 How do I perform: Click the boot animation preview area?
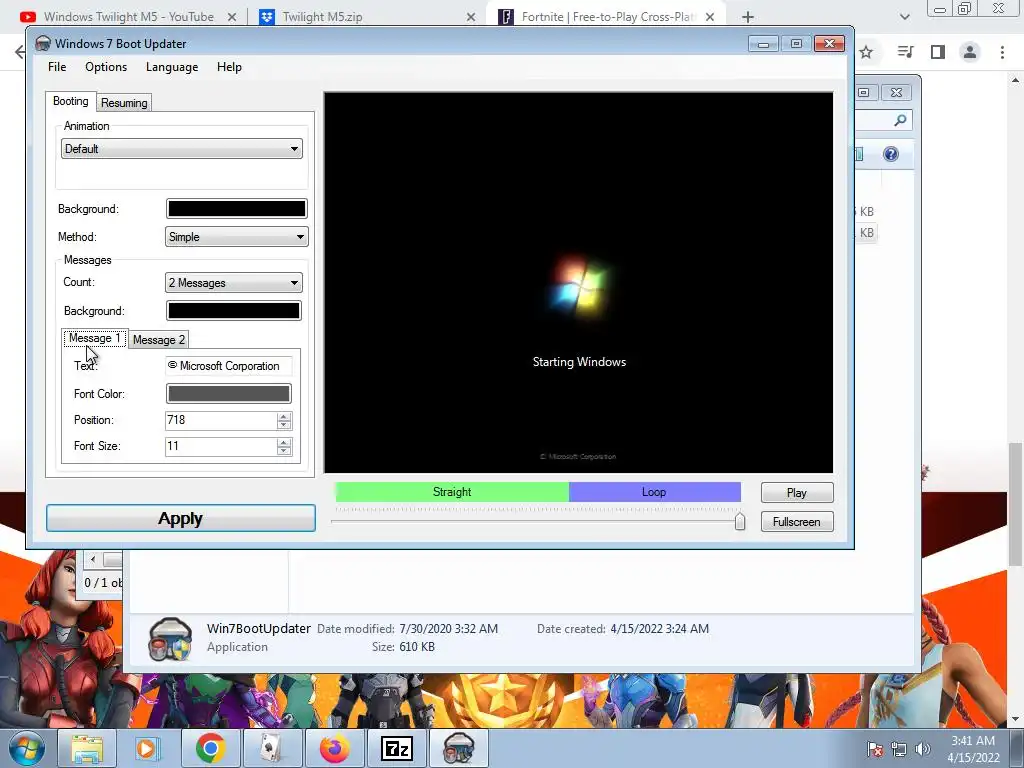579,282
